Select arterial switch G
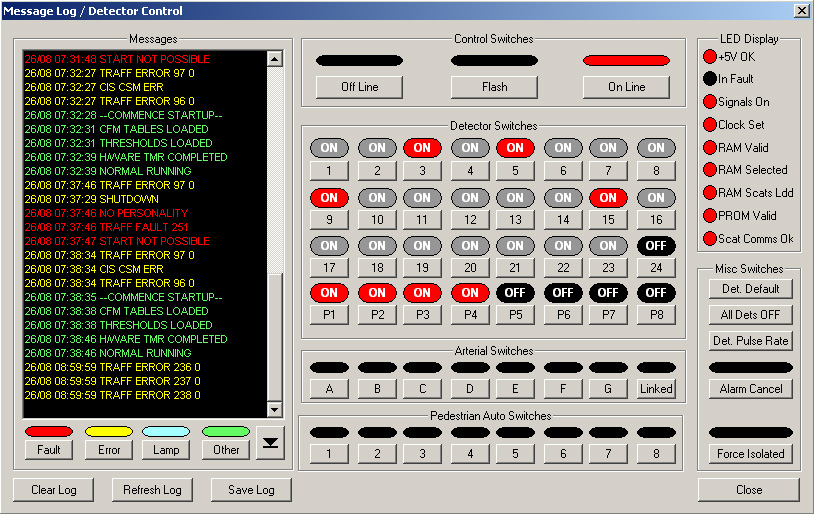Screen dimensions: 814x514 tap(608, 389)
